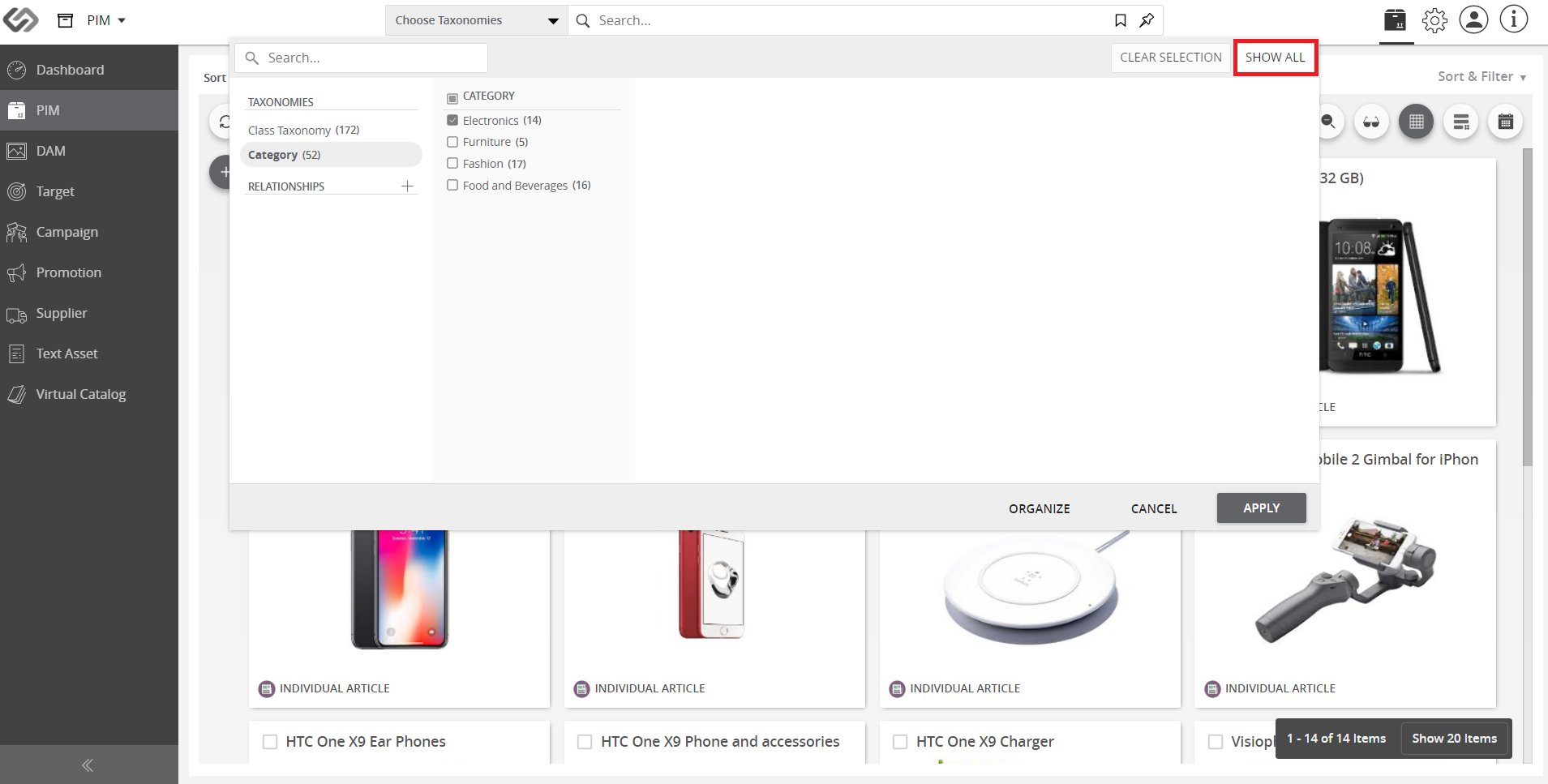Click SHOW ALL button

1275,58
